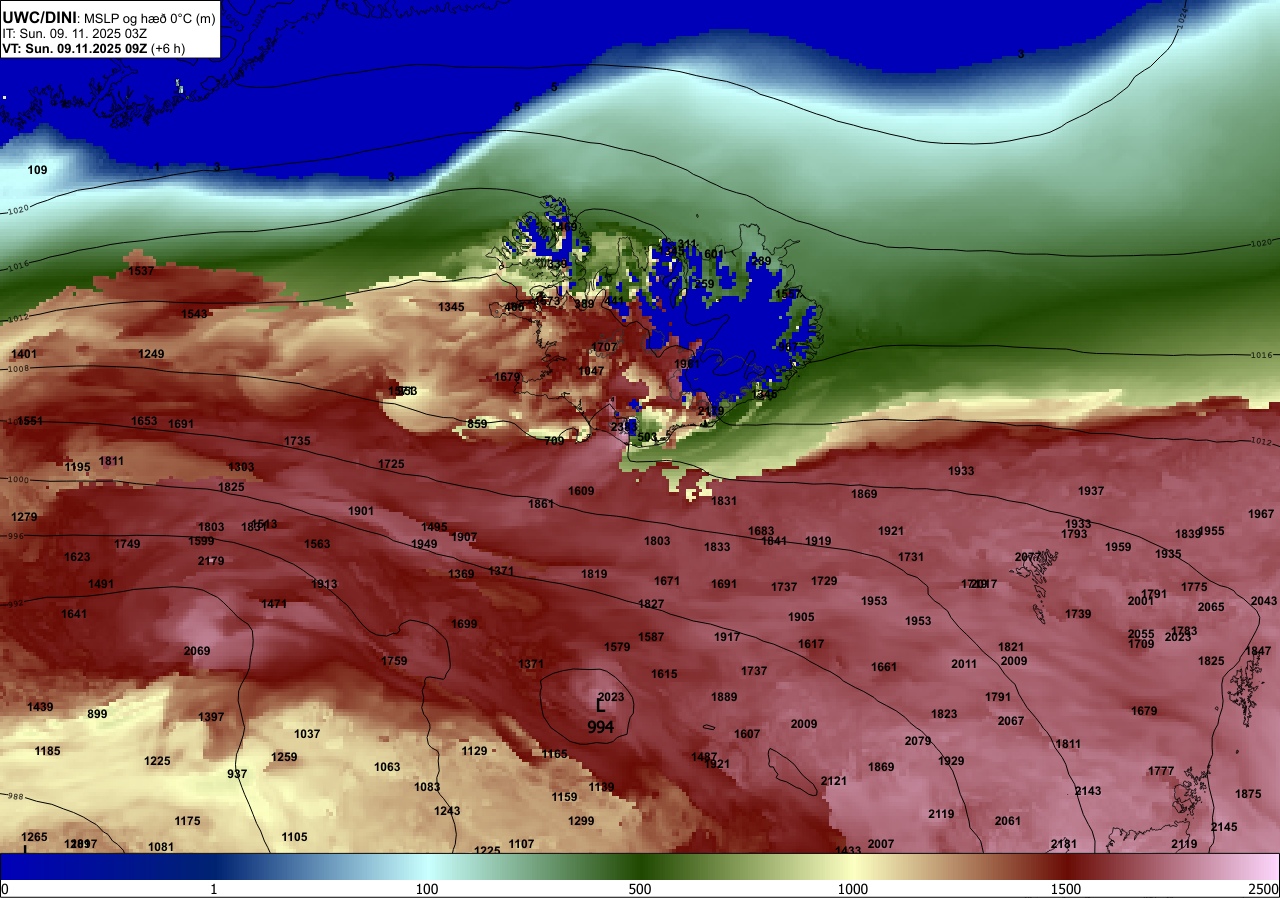Screen dimensions: 1280x898
Task: Click the height value 937
Action: [237, 774]
